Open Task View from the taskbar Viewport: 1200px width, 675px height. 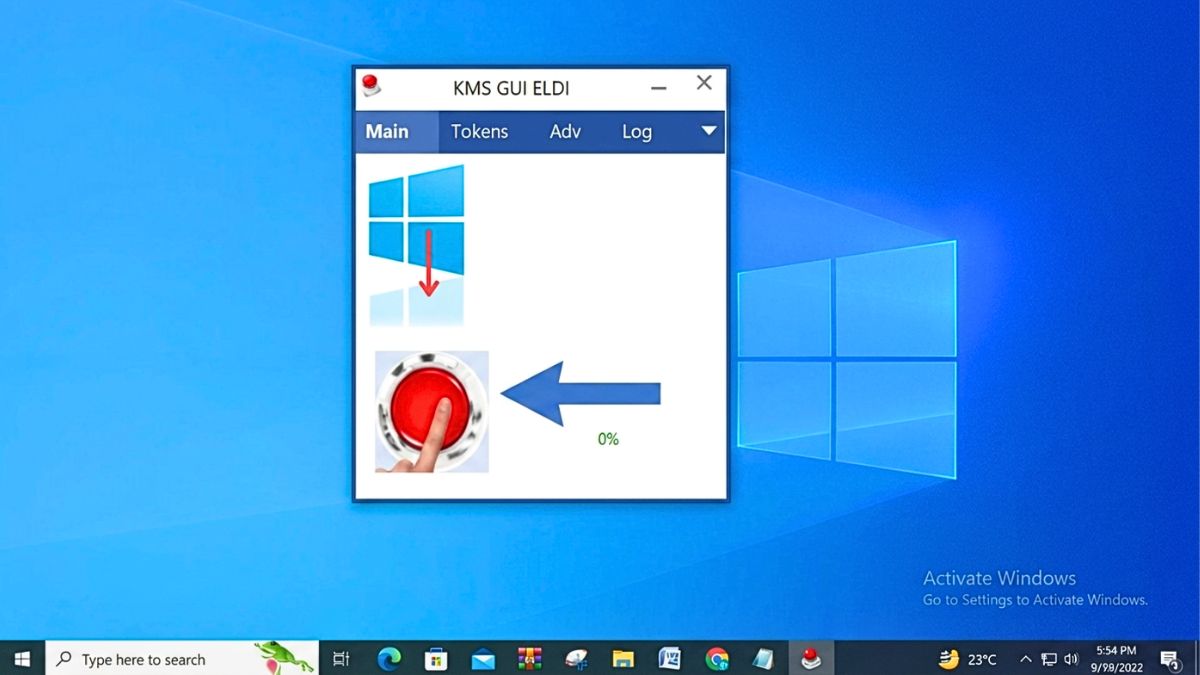(341, 659)
